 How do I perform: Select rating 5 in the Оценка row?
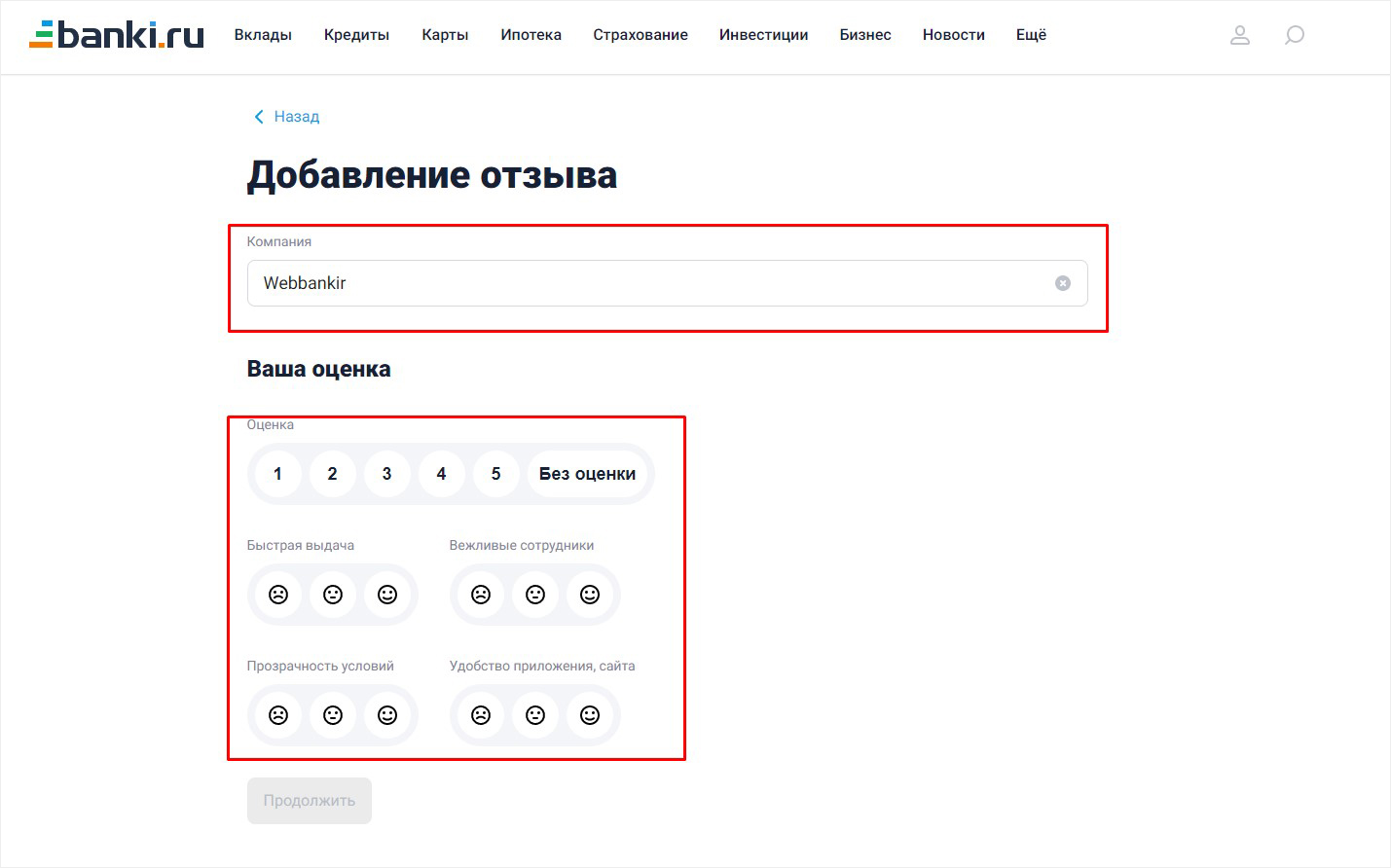coord(495,474)
